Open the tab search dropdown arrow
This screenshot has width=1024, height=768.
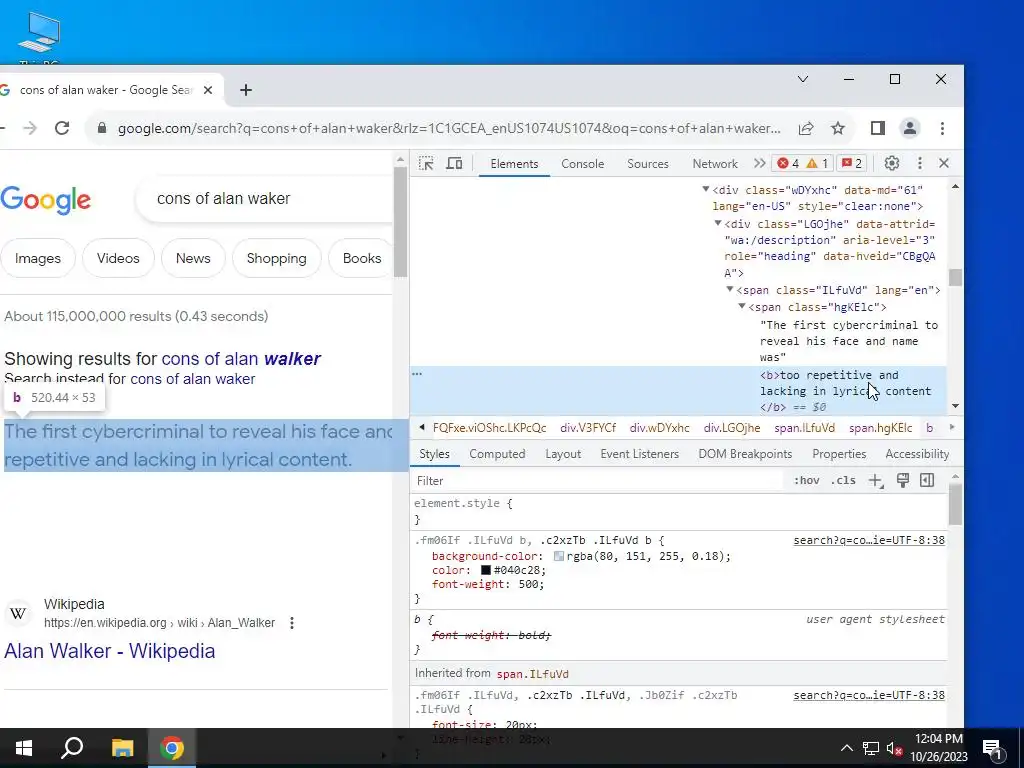pyautogui.click(x=803, y=79)
